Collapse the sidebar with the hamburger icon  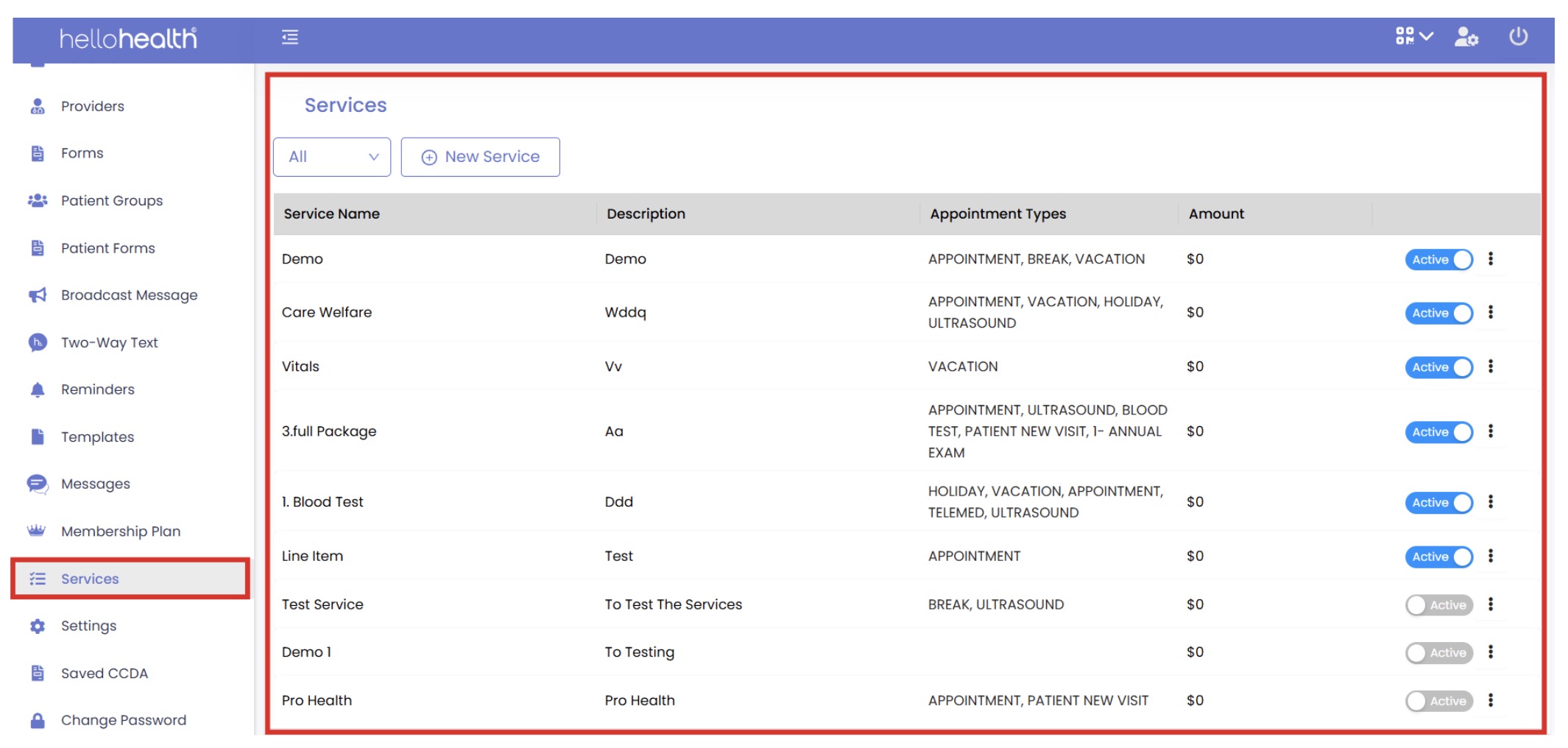[290, 38]
